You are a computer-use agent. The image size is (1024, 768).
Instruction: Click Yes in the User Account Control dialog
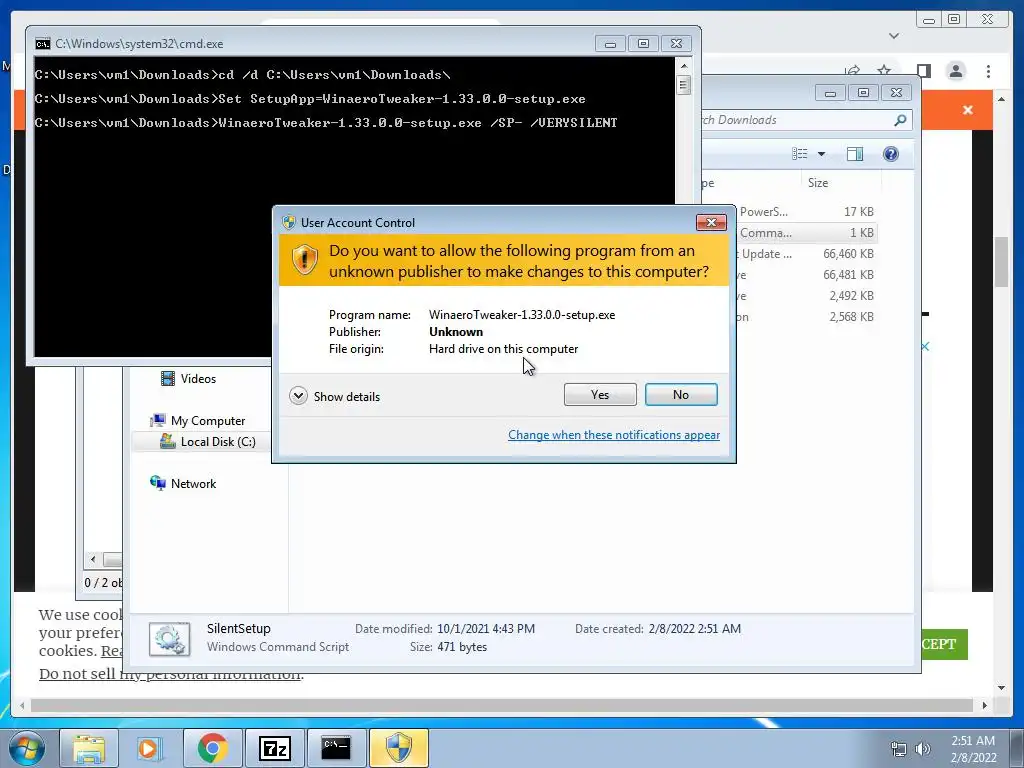coord(600,394)
